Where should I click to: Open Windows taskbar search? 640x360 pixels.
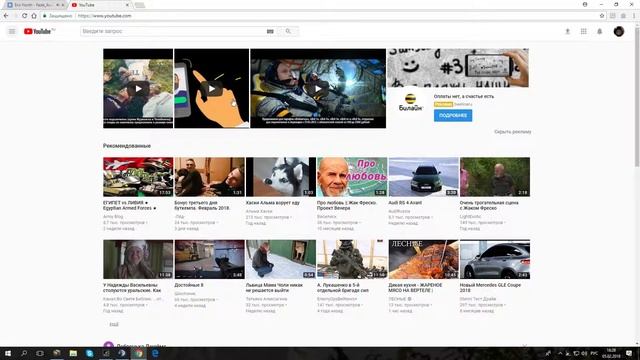pos(24,353)
